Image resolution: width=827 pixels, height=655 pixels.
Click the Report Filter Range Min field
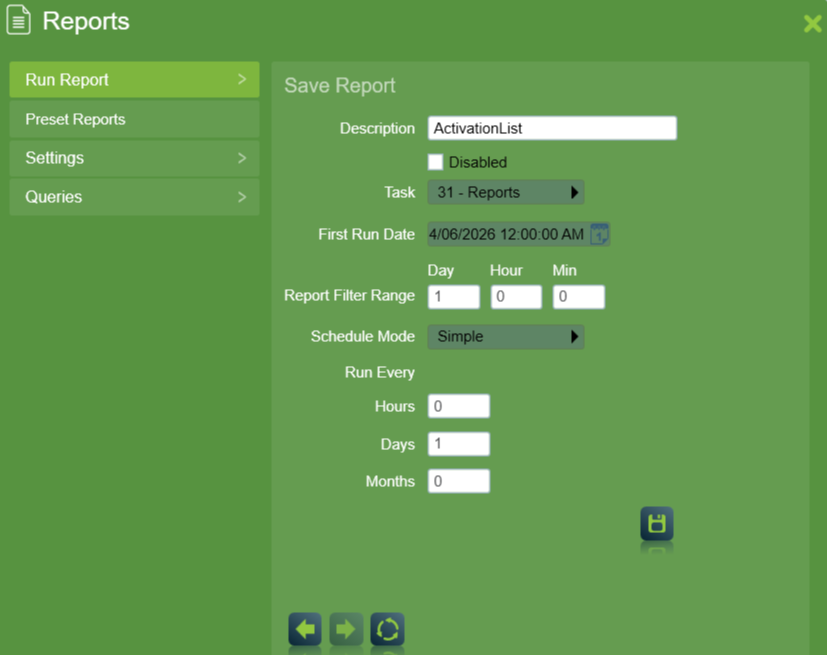click(579, 296)
